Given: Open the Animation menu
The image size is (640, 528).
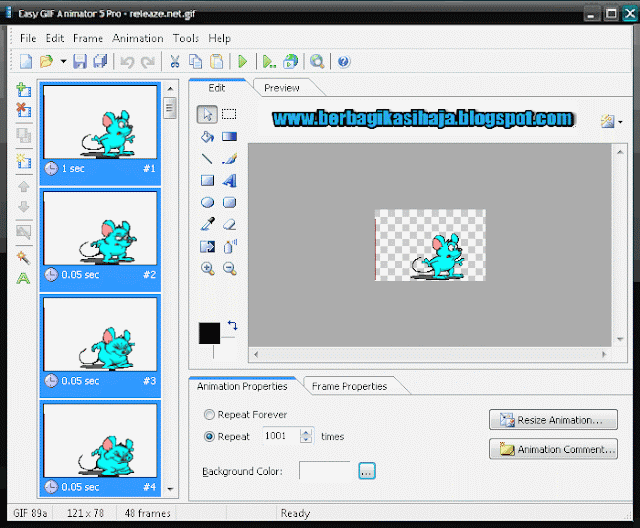Looking at the screenshot, I should 138,38.
